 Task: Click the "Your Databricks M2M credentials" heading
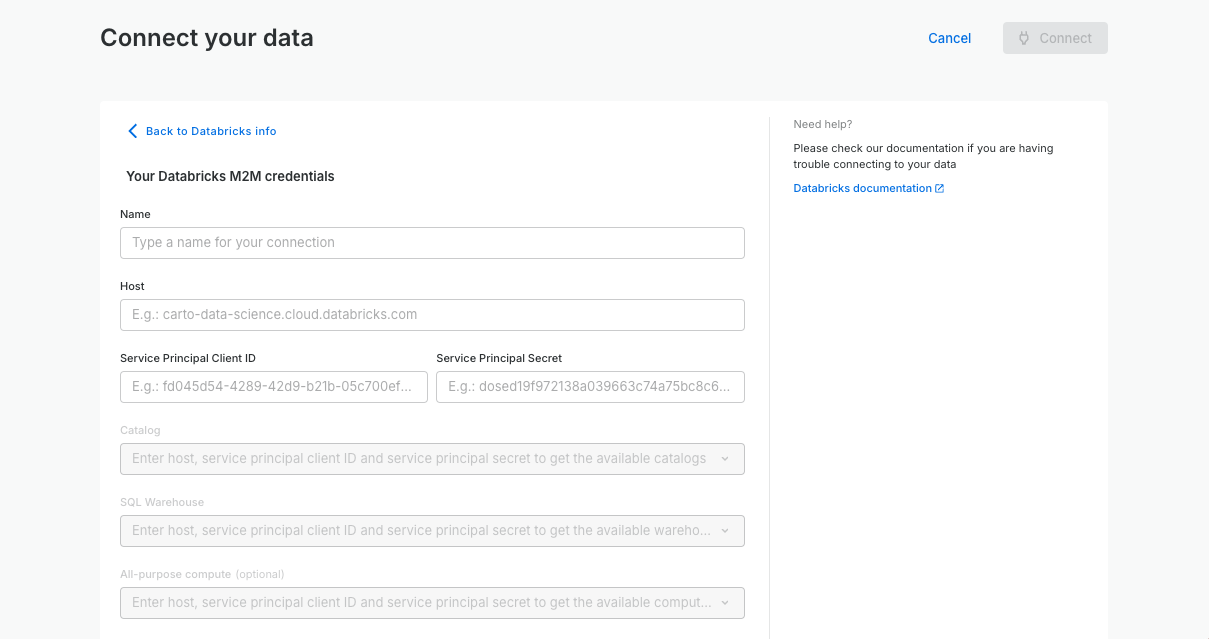pyautogui.click(x=230, y=176)
